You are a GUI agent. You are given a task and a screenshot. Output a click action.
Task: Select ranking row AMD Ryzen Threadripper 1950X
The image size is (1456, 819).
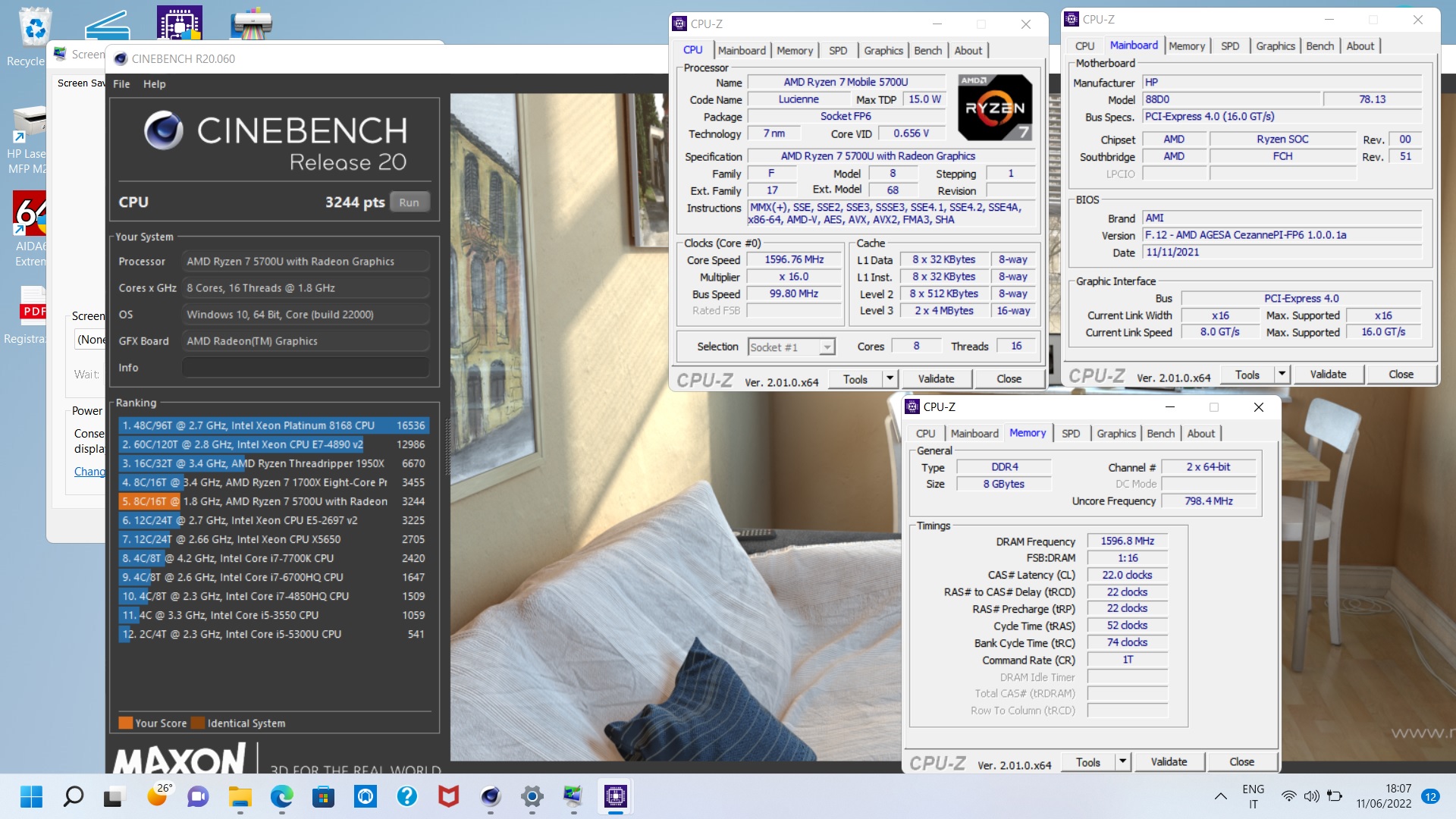274,463
